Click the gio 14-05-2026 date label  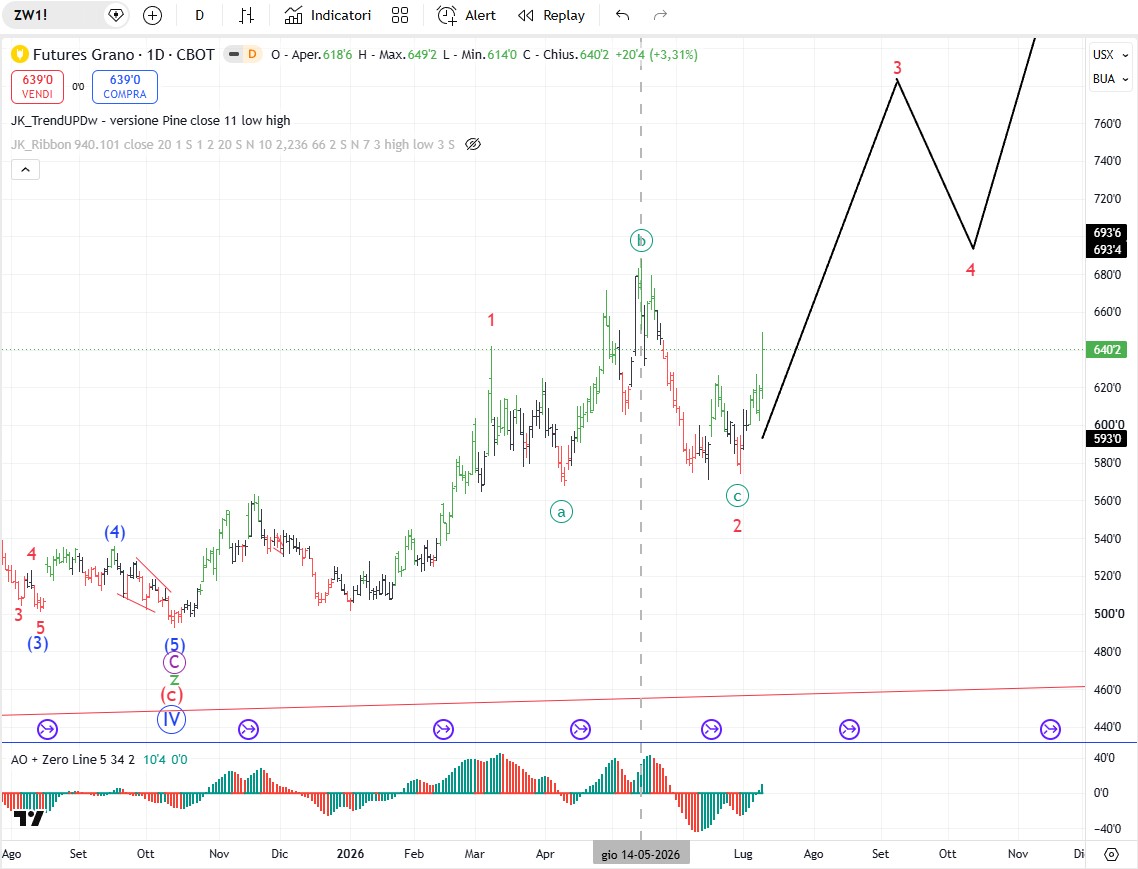(x=641, y=854)
